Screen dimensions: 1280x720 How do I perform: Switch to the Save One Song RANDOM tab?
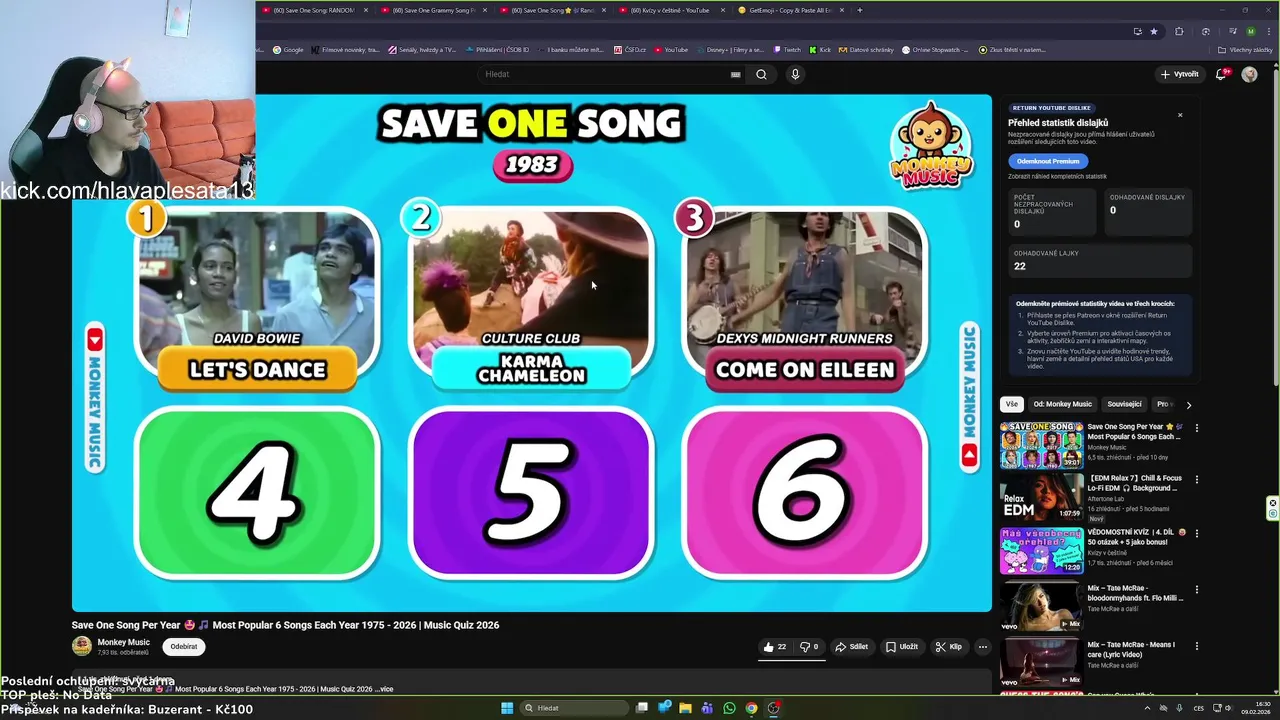(x=314, y=10)
